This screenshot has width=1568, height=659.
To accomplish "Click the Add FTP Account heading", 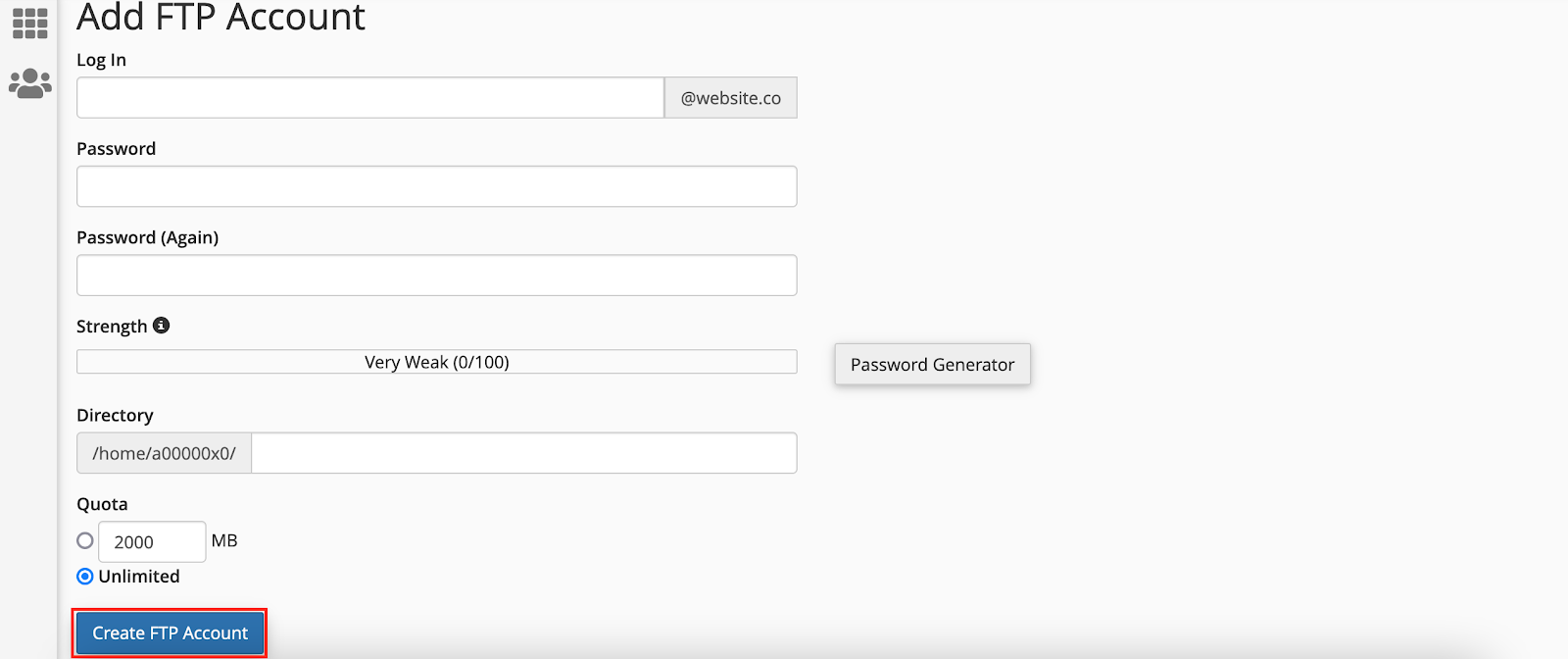I will pos(220,17).
